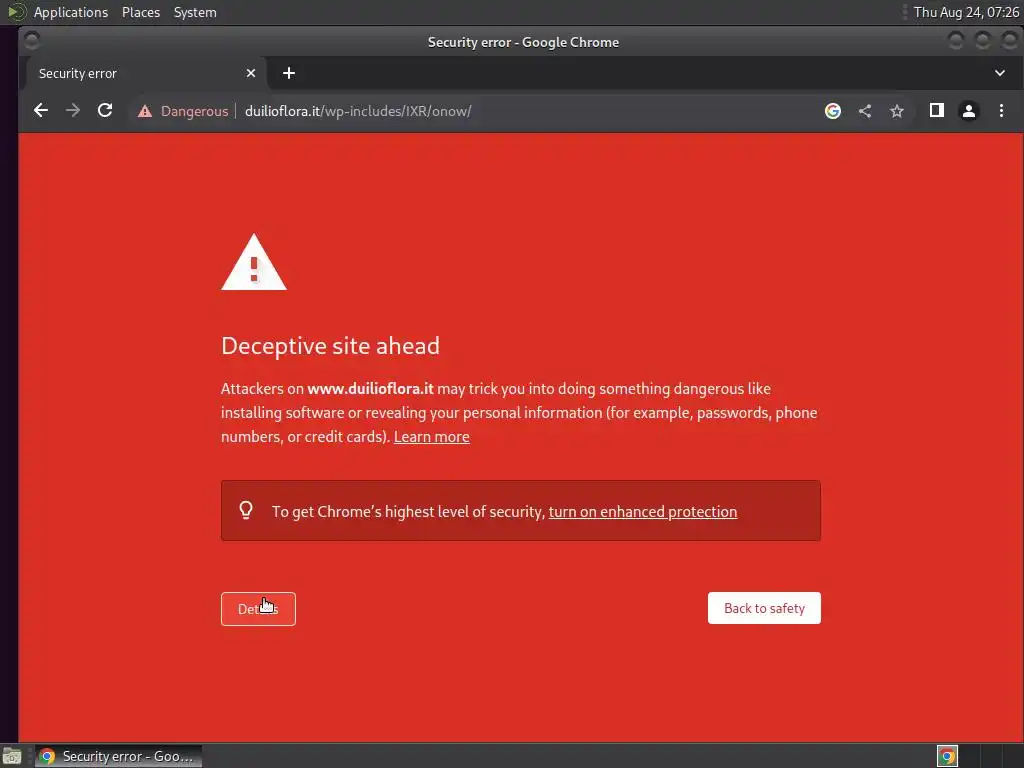The height and width of the screenshot is (768, 1024).
Task: Click the lightbulb icon in the security tip box
Action: pos(246,510)
